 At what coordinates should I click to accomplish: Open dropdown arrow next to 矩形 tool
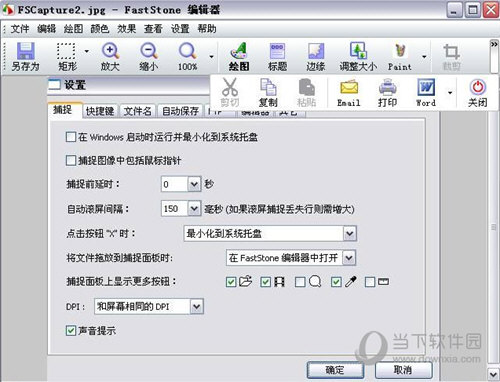coord(87,51)
